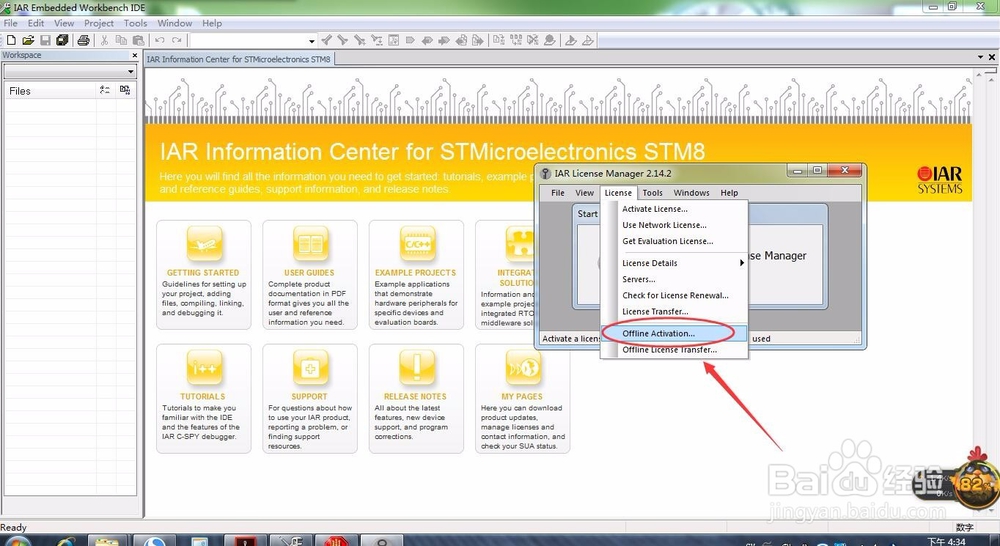1000x546 pixels.
Task: Choose Get Evaluation License... menu entry
Action: (x=674, y=241)
